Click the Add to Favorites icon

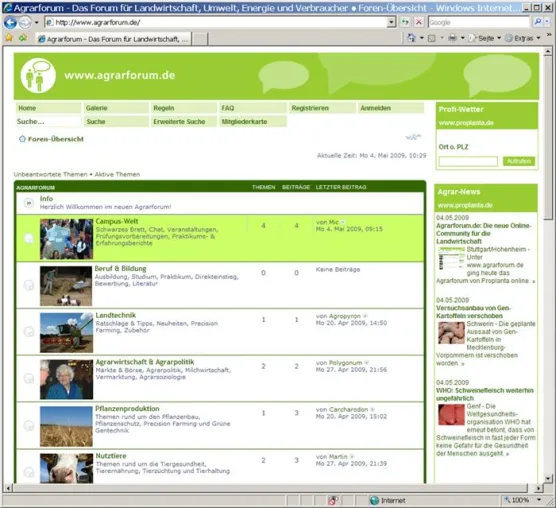click(23, 38)
